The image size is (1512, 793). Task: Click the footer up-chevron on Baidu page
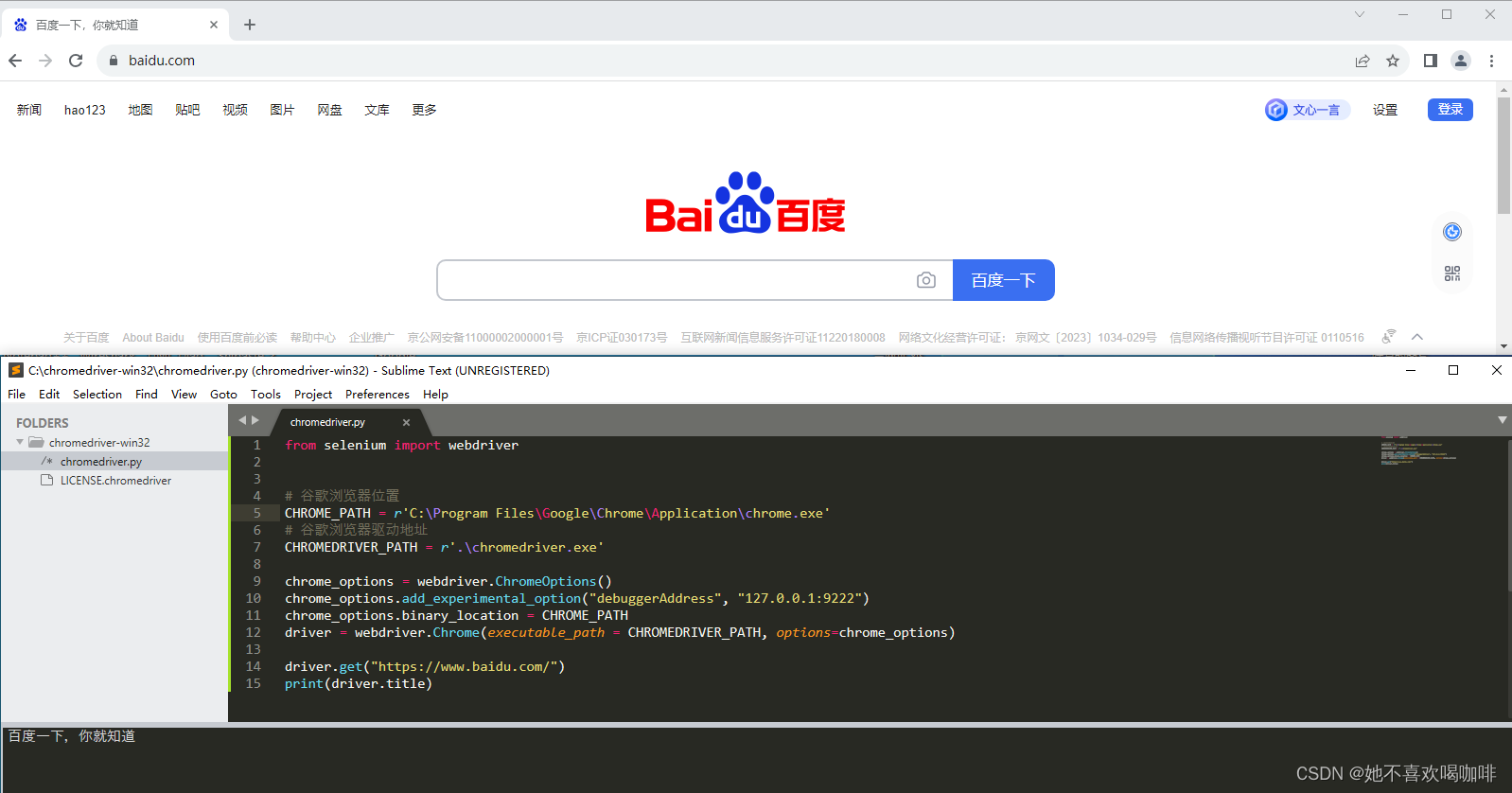pos(1417,337)
